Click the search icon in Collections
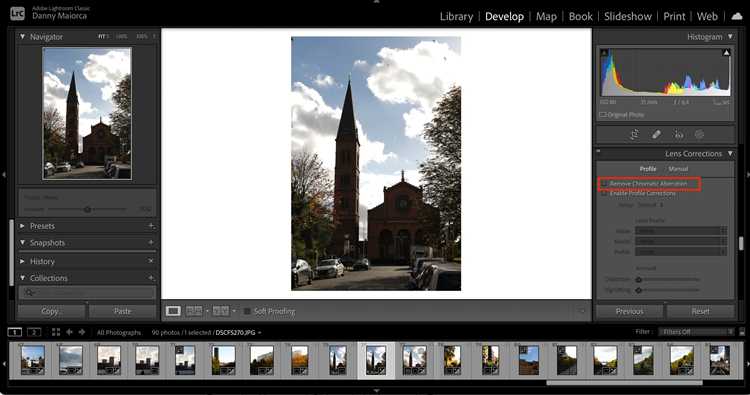750x395 pixels. point(29,292)
